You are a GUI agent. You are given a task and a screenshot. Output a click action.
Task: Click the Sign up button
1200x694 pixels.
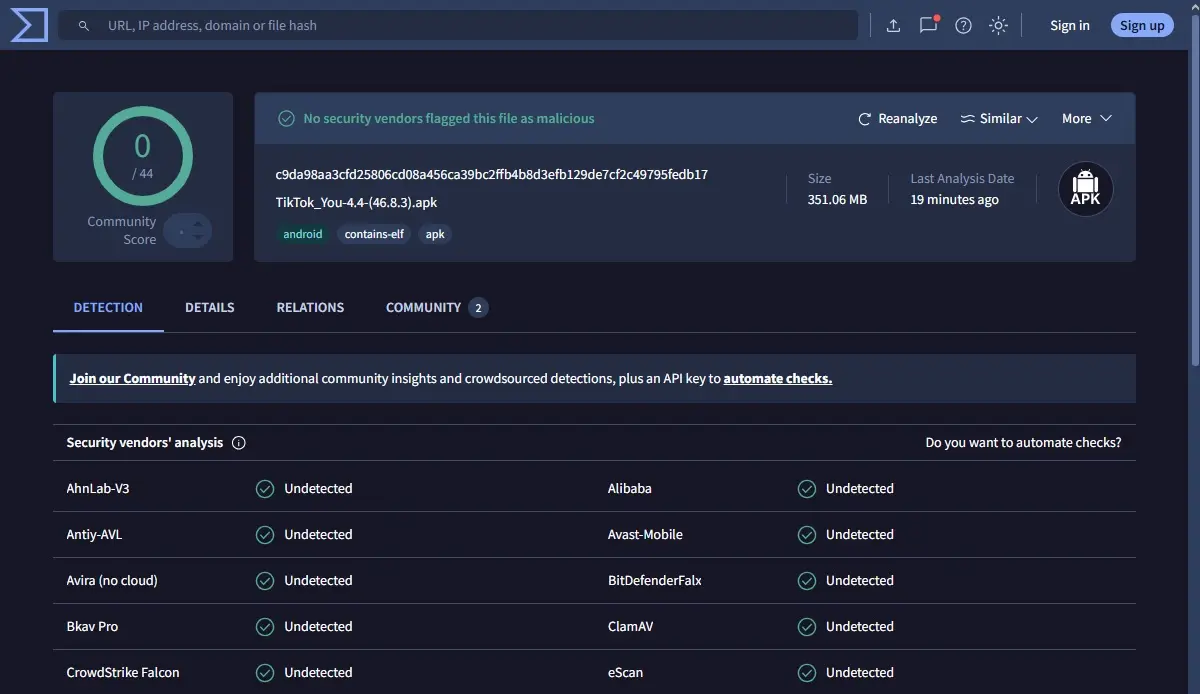click(1142, 25)
